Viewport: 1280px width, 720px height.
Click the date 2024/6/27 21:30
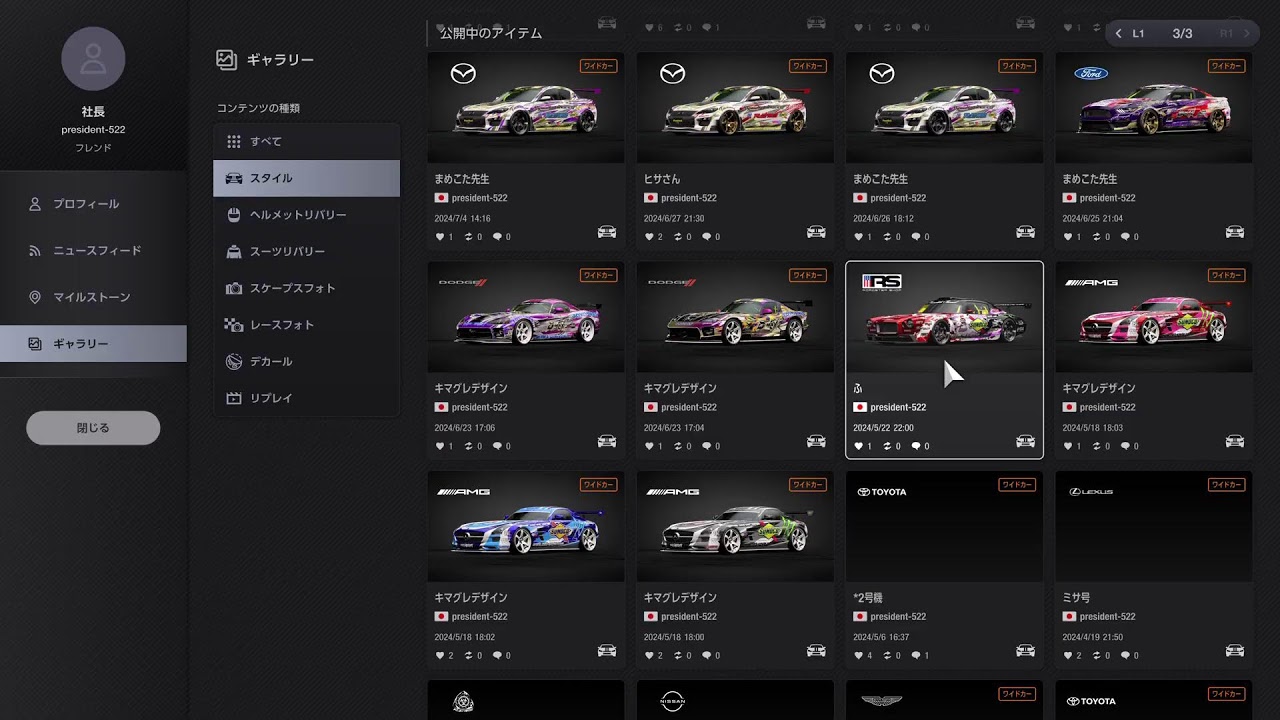tap(674, 218)
